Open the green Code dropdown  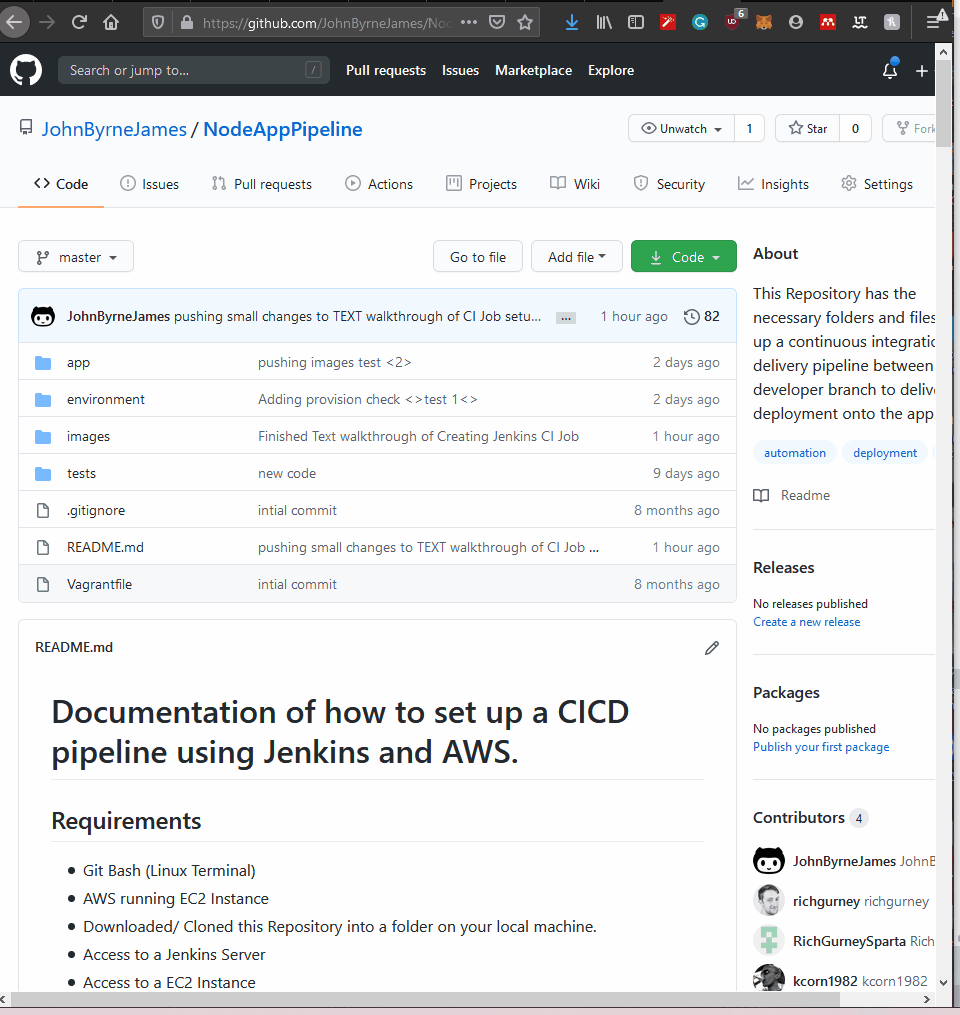coord(684,257)
